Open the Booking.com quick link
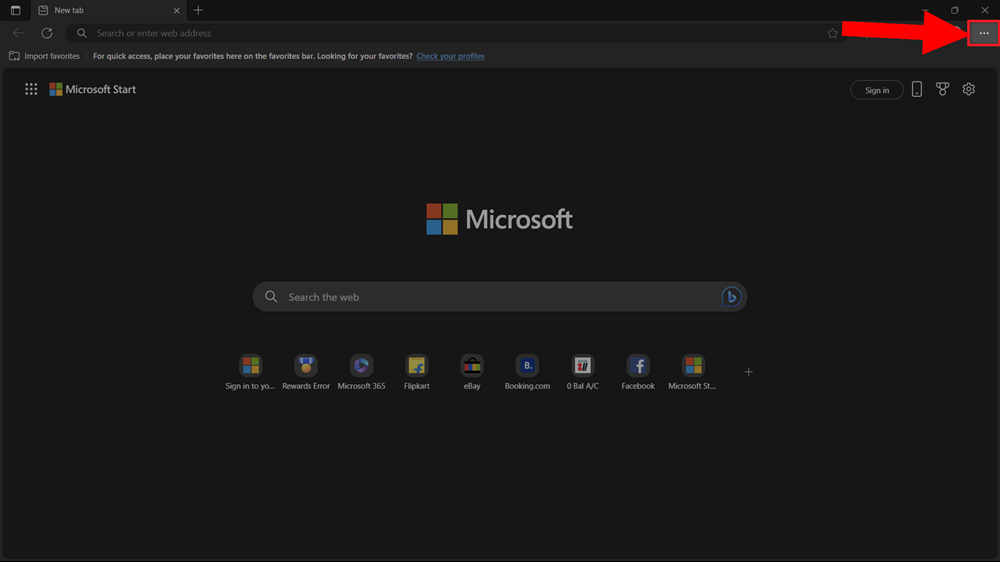Screen dimensions: 1000x562 tap(527, 372)
